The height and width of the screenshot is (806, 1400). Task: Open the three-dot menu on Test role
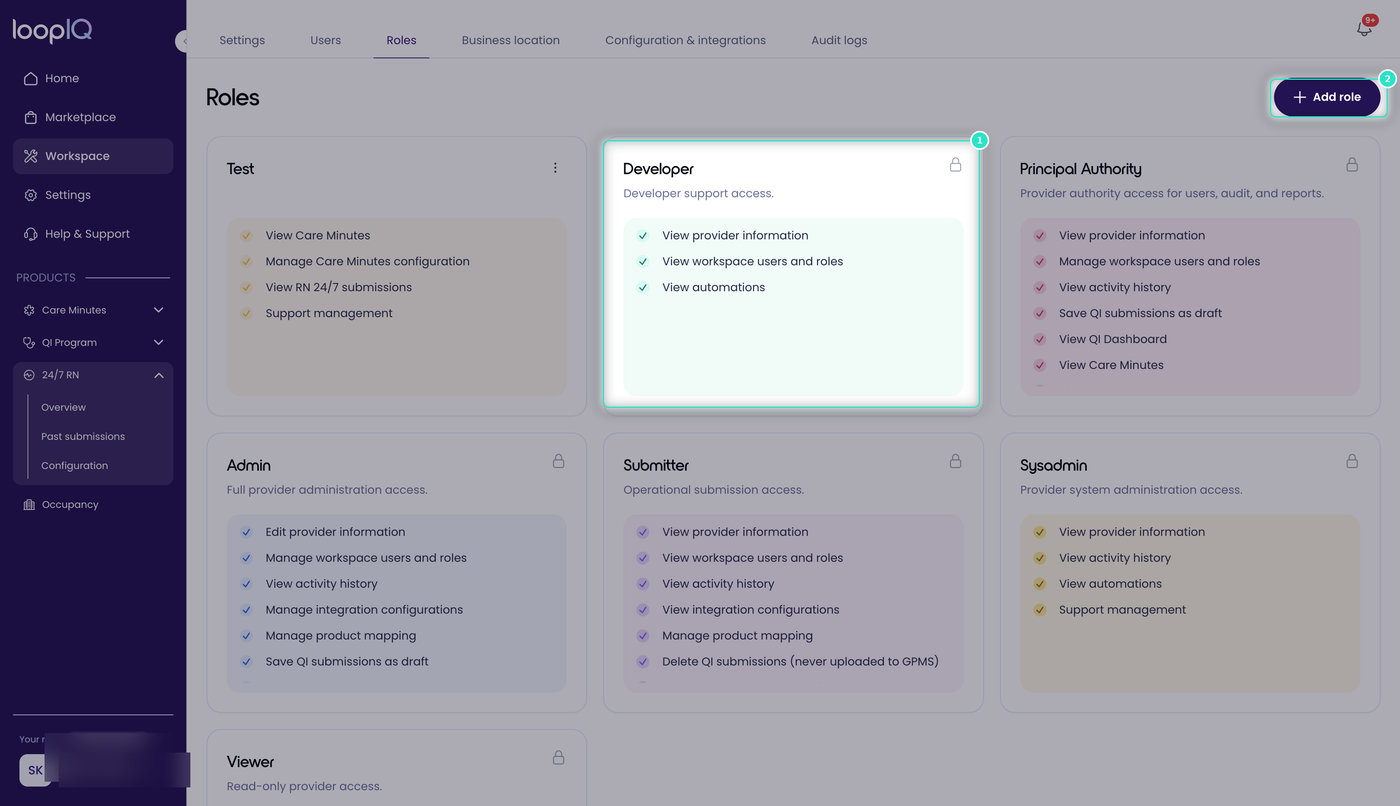(x=555, y=168)
